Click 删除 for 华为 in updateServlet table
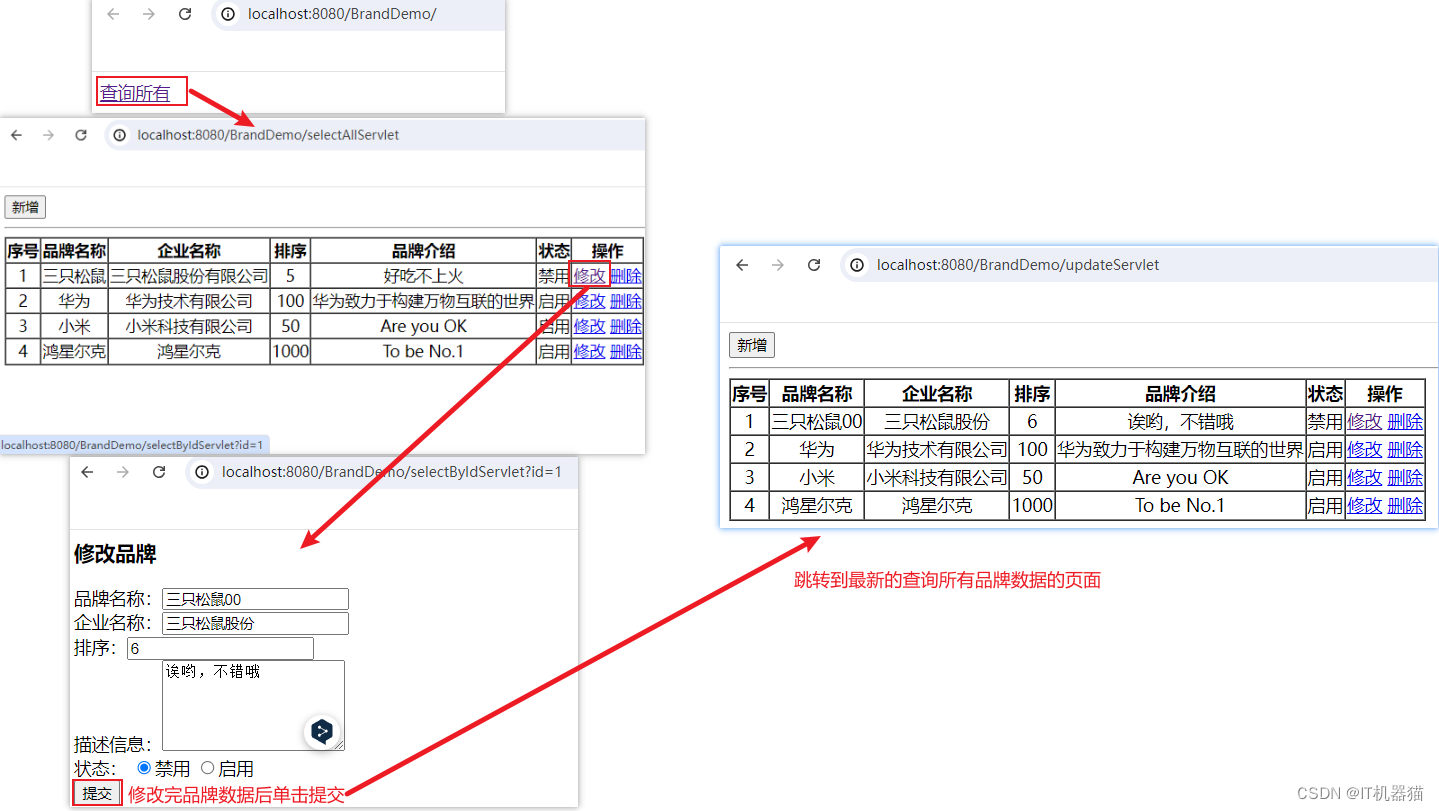 pyautogui.click(x=1405, y=450)
